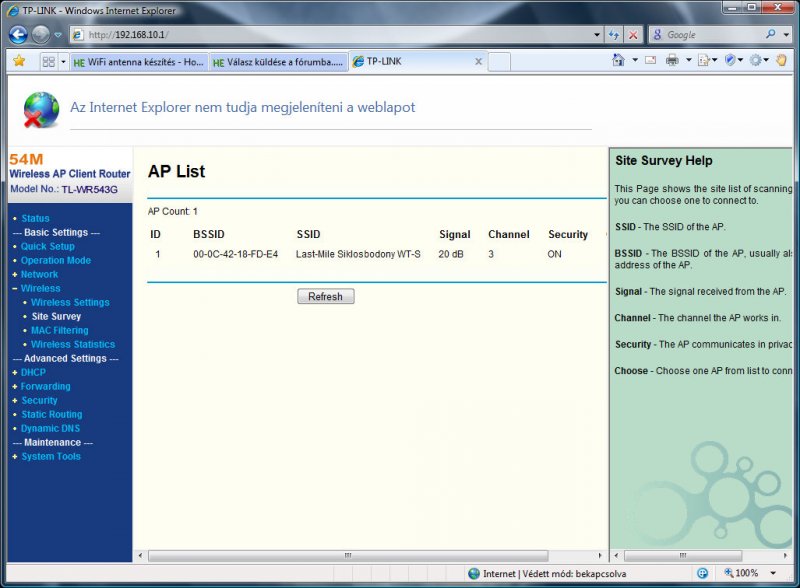
Task: Open the Quick Setup link
Action: (47, 247)
